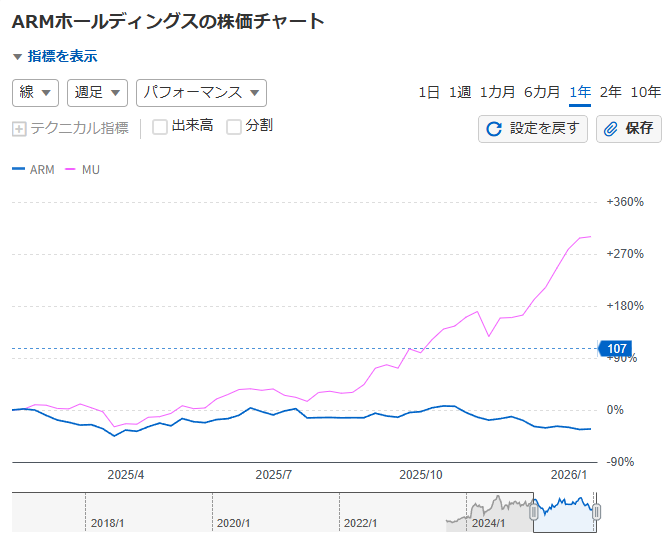Open the 週足 interval dropdown
Image resolution: width=668 pixels, height=545 pixels.
click(x=97, y=92)
